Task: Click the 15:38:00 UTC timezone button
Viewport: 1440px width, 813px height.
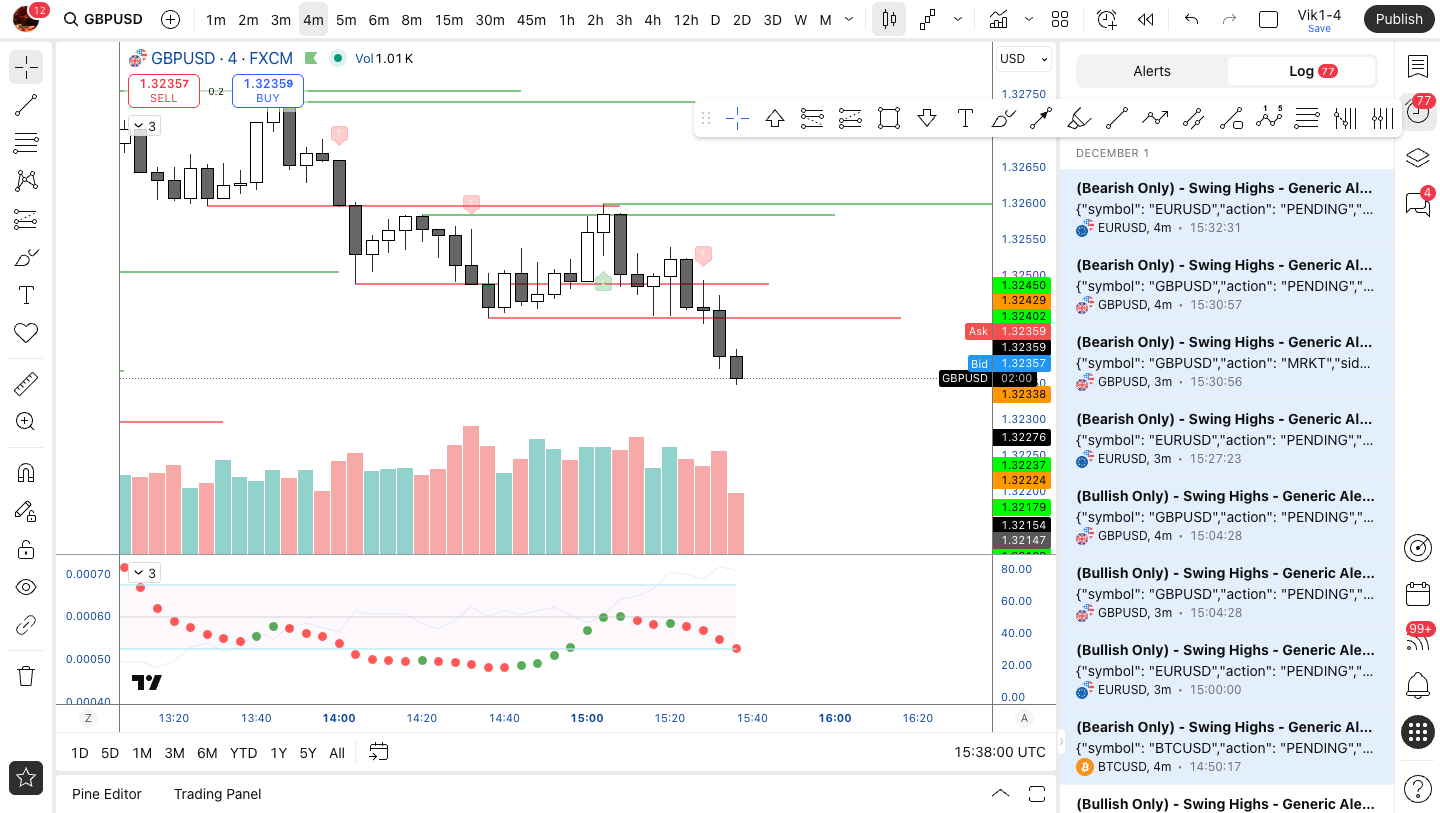Action: [x=1000, y=752]
